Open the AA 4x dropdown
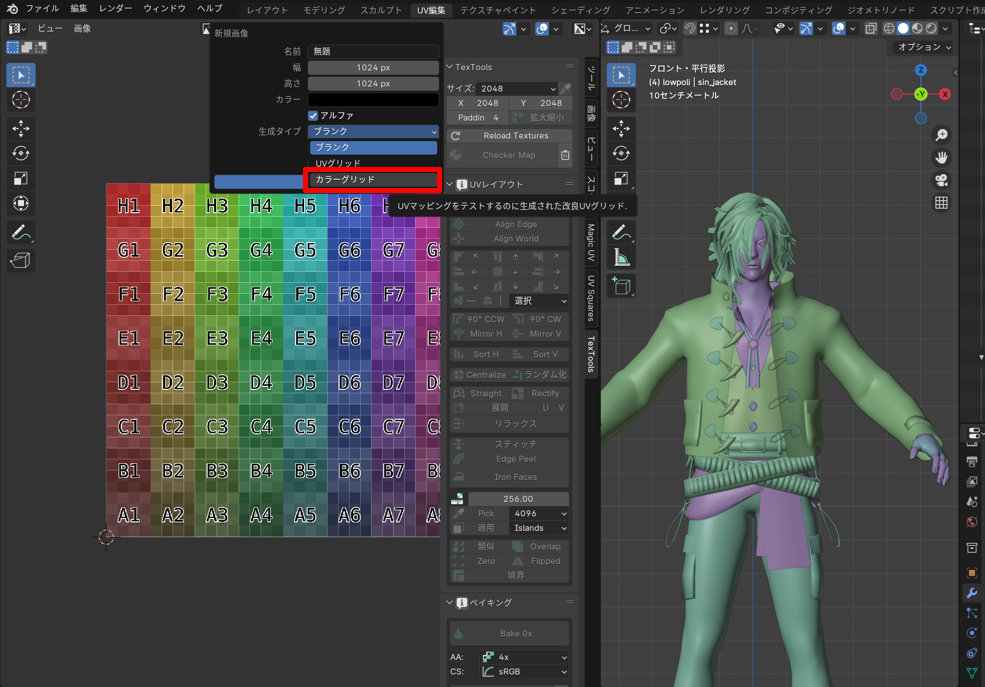The height and width of the screenshot is (687, 985). (524, 657)
